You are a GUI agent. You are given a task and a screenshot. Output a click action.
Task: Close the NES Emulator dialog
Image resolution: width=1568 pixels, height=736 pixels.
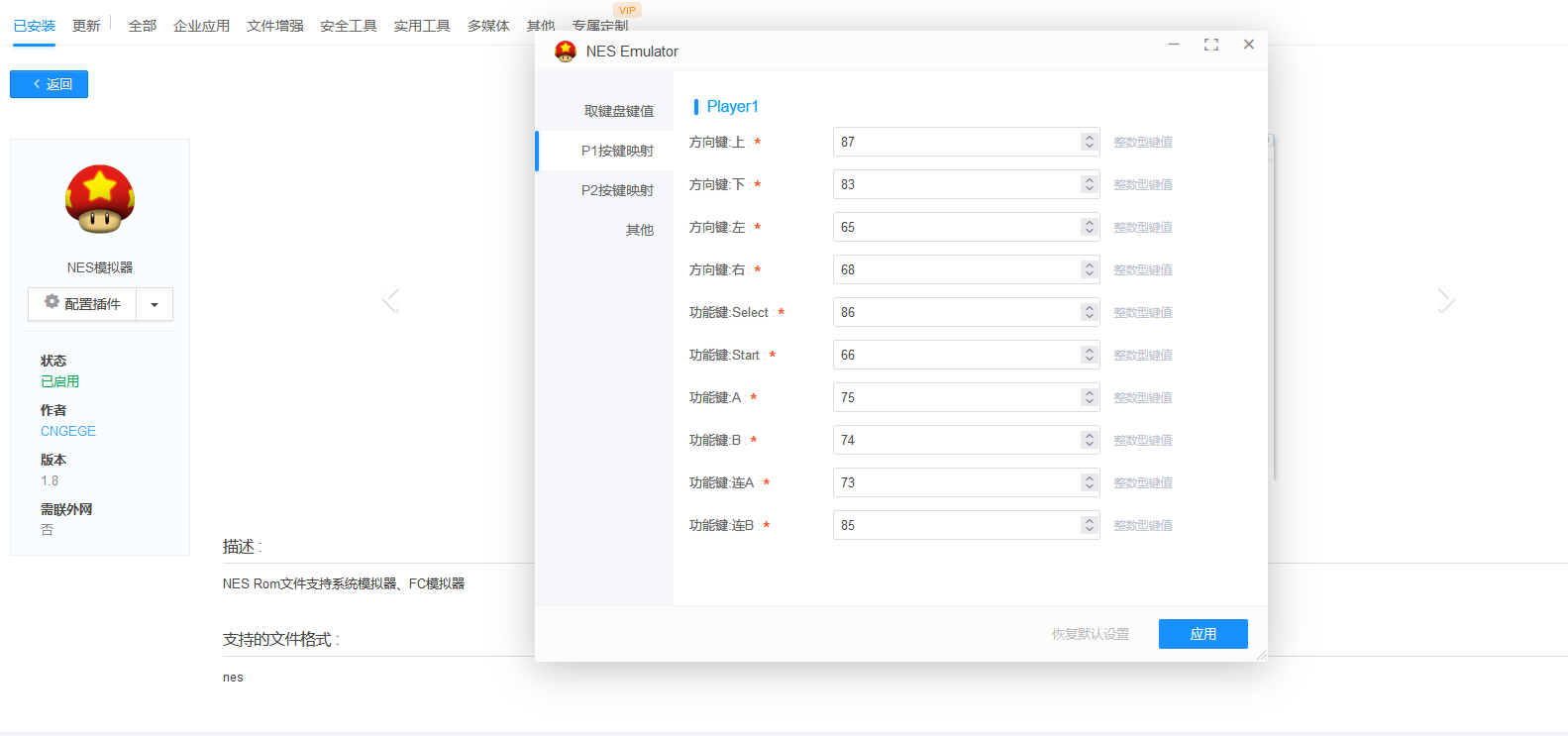click(1249, 45)
